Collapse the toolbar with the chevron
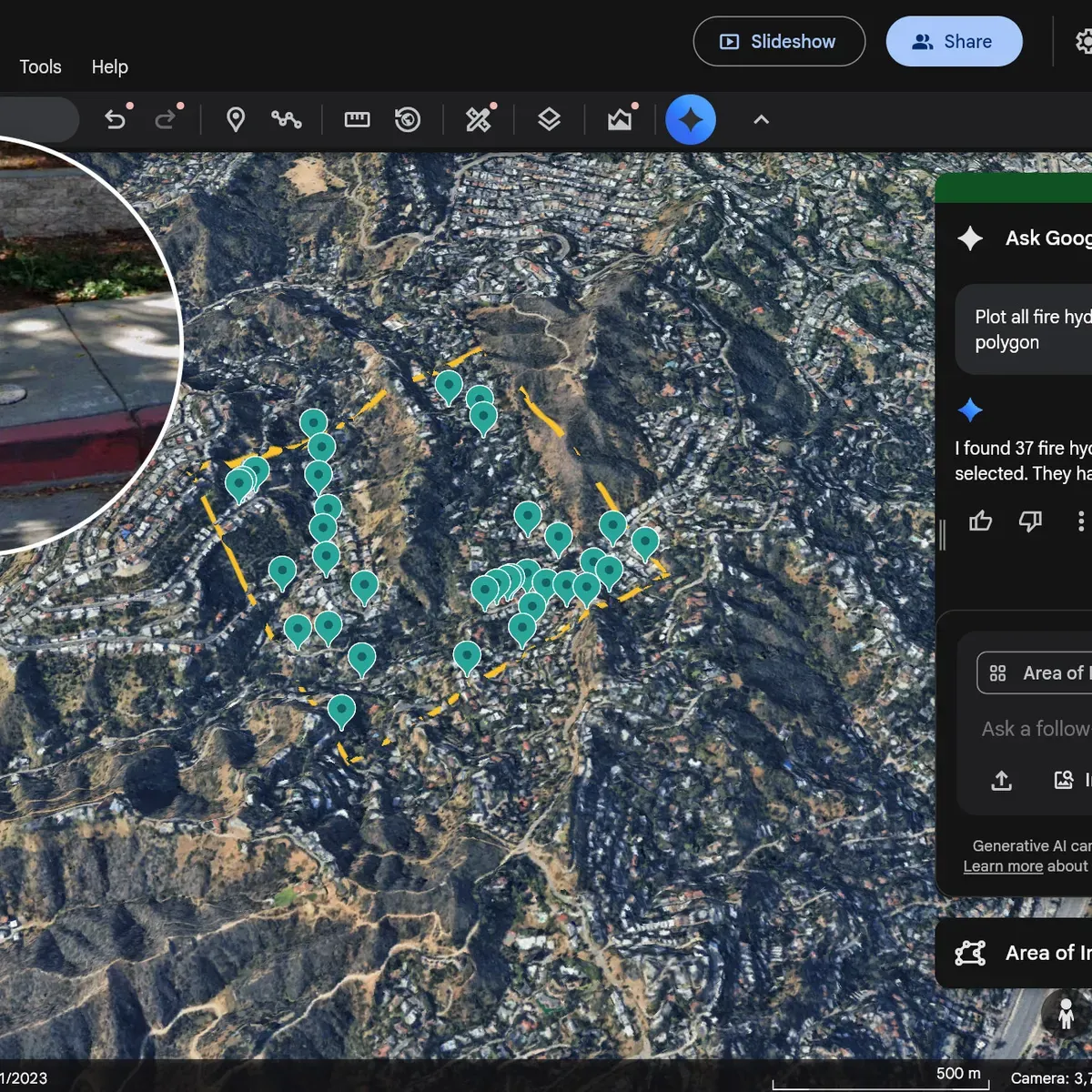This screenshot has height=1092, width=1092. point(761,119)
